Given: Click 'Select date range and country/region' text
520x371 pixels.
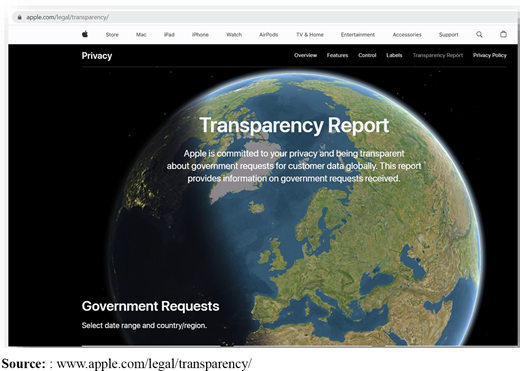Looking at the screenshot, I should [144, 325].
